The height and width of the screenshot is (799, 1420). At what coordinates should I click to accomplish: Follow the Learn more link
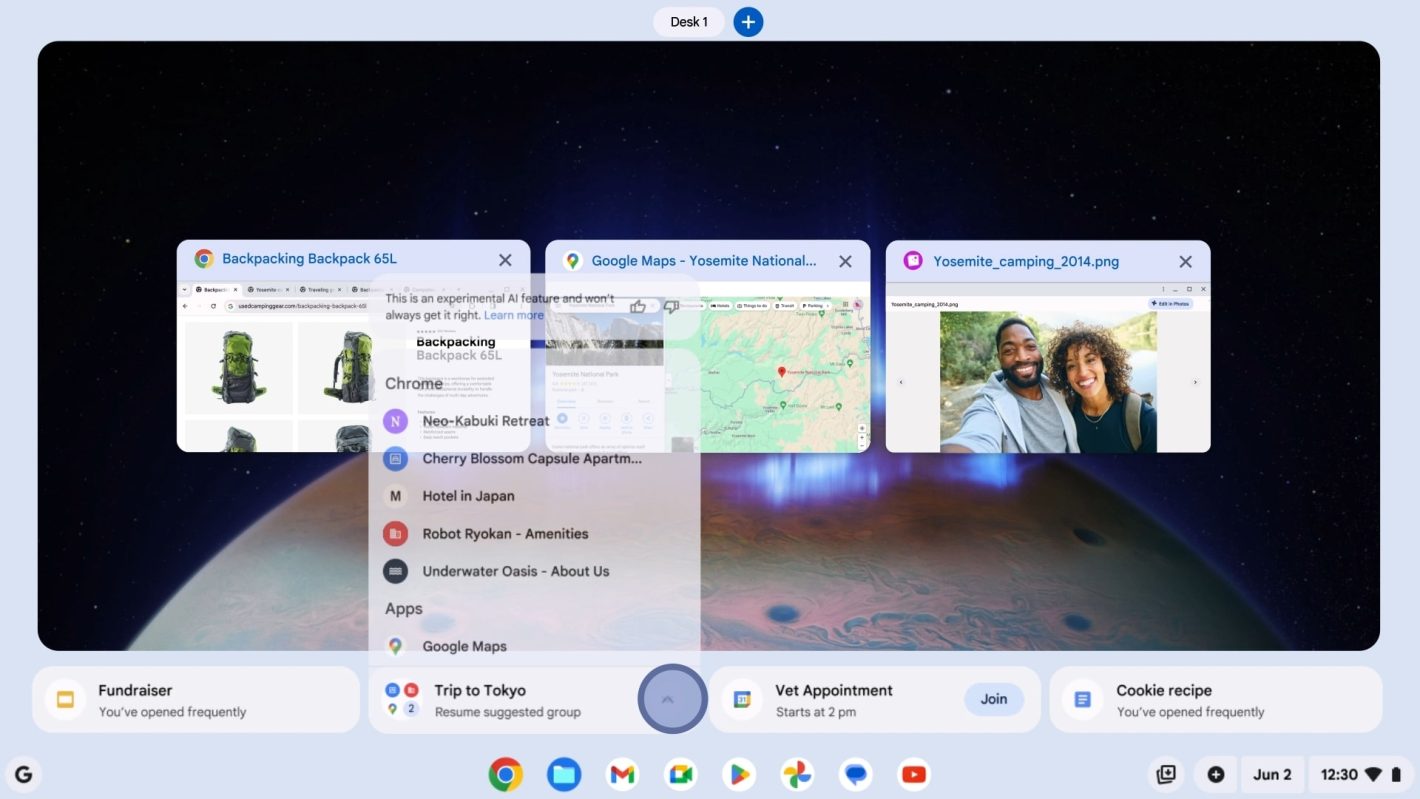[x=514, y=315]
